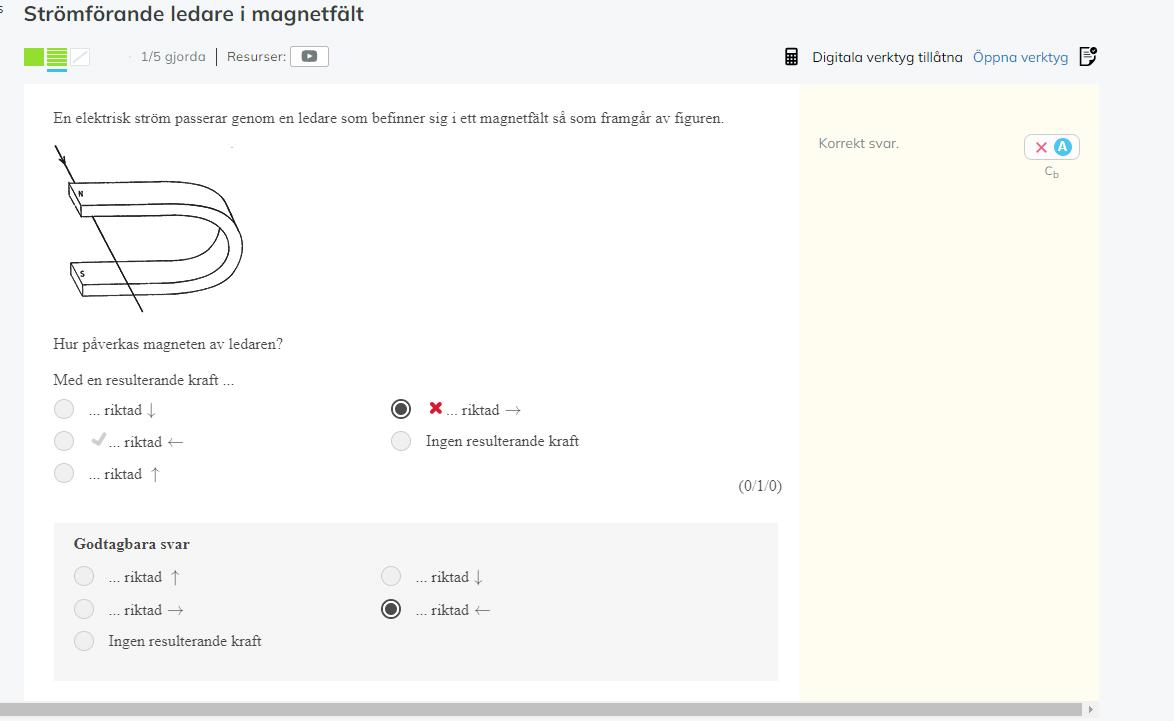Go to the striped second question box

click(57, 57)
